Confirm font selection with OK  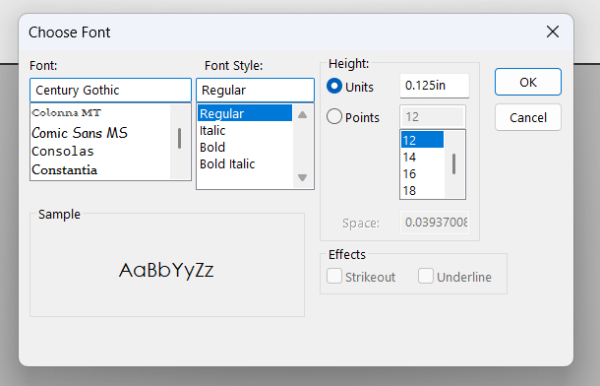[528, 82]
